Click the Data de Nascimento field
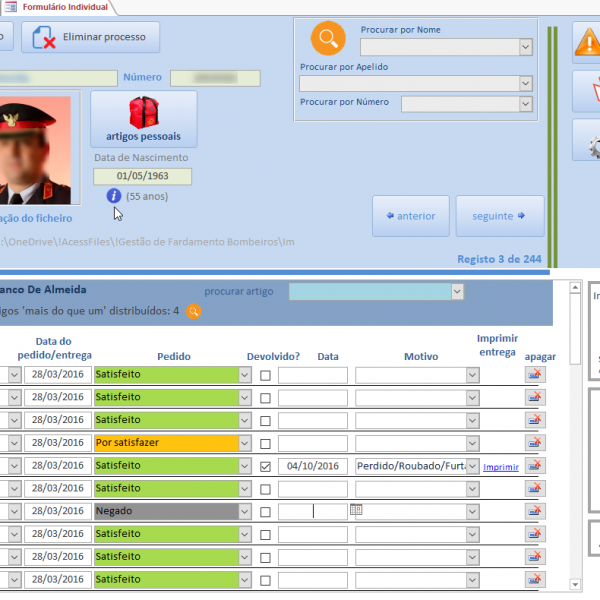Image resolution: width=600 pixels, height=600 pixels. point(143,176)
